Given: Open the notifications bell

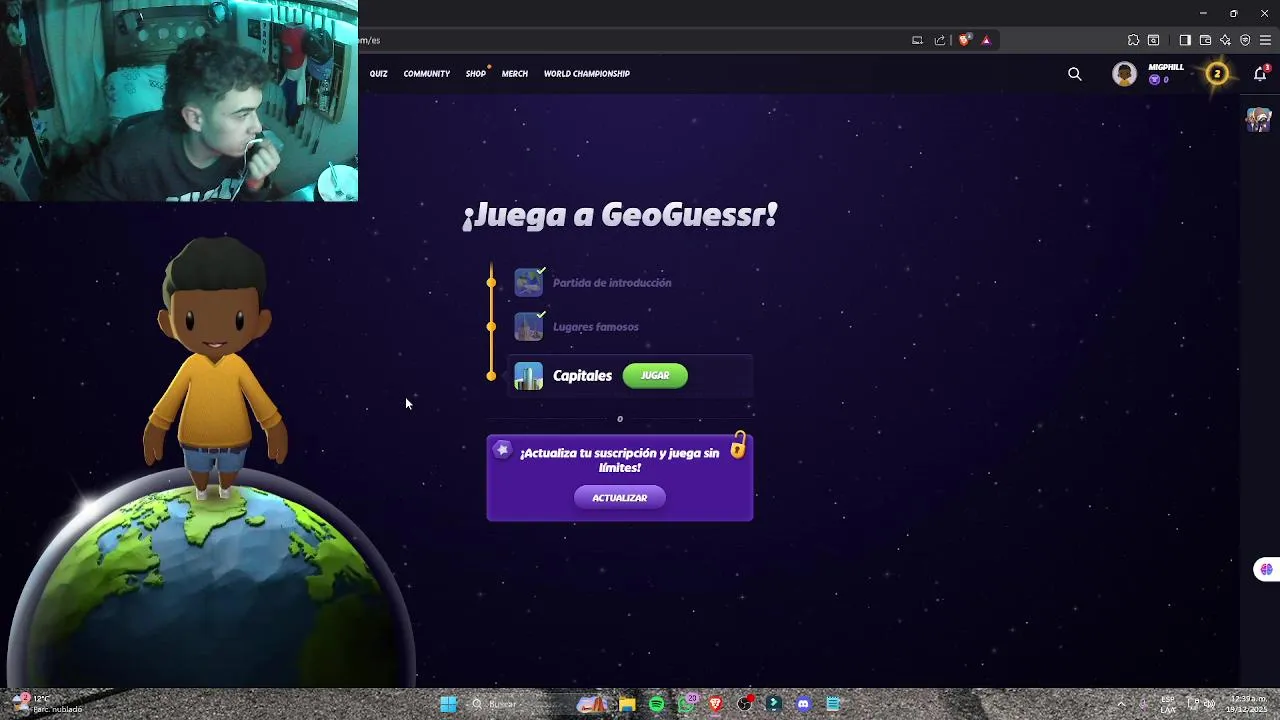Looking at the screenshot, I should coord(1260,74).
